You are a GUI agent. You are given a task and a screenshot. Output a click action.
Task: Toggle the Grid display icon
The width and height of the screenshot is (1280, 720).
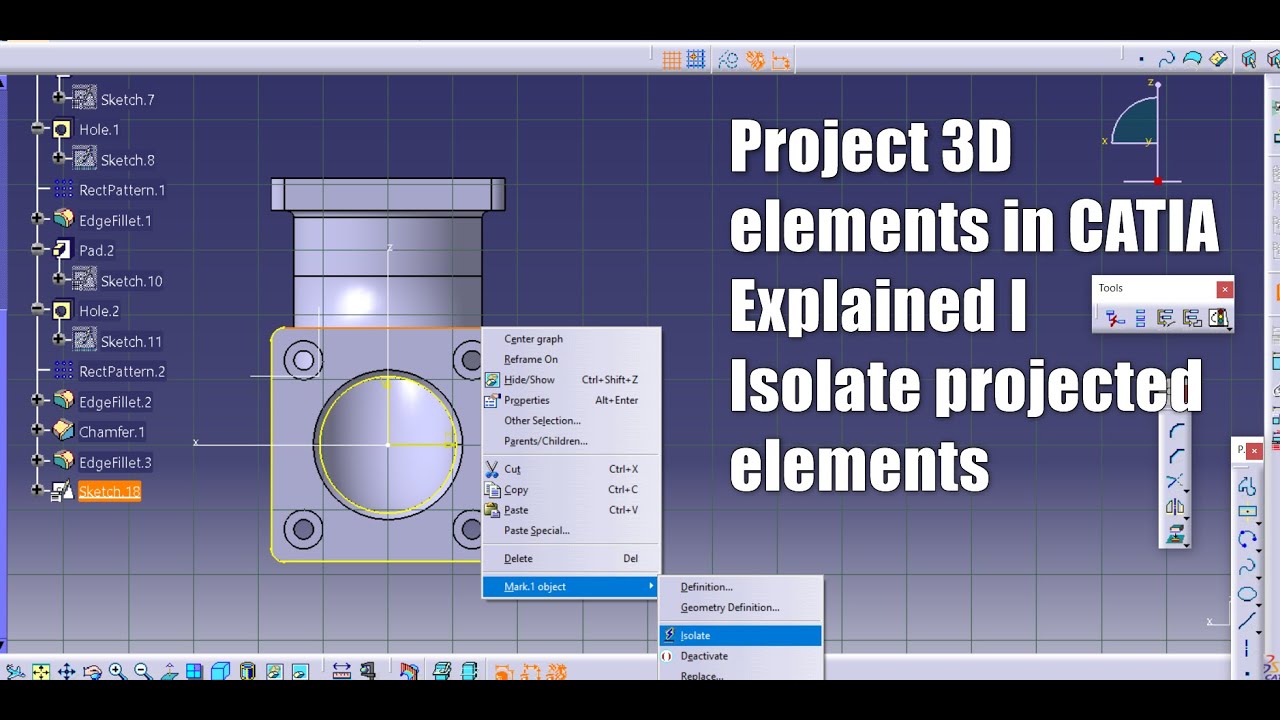[x=672, y=60]
